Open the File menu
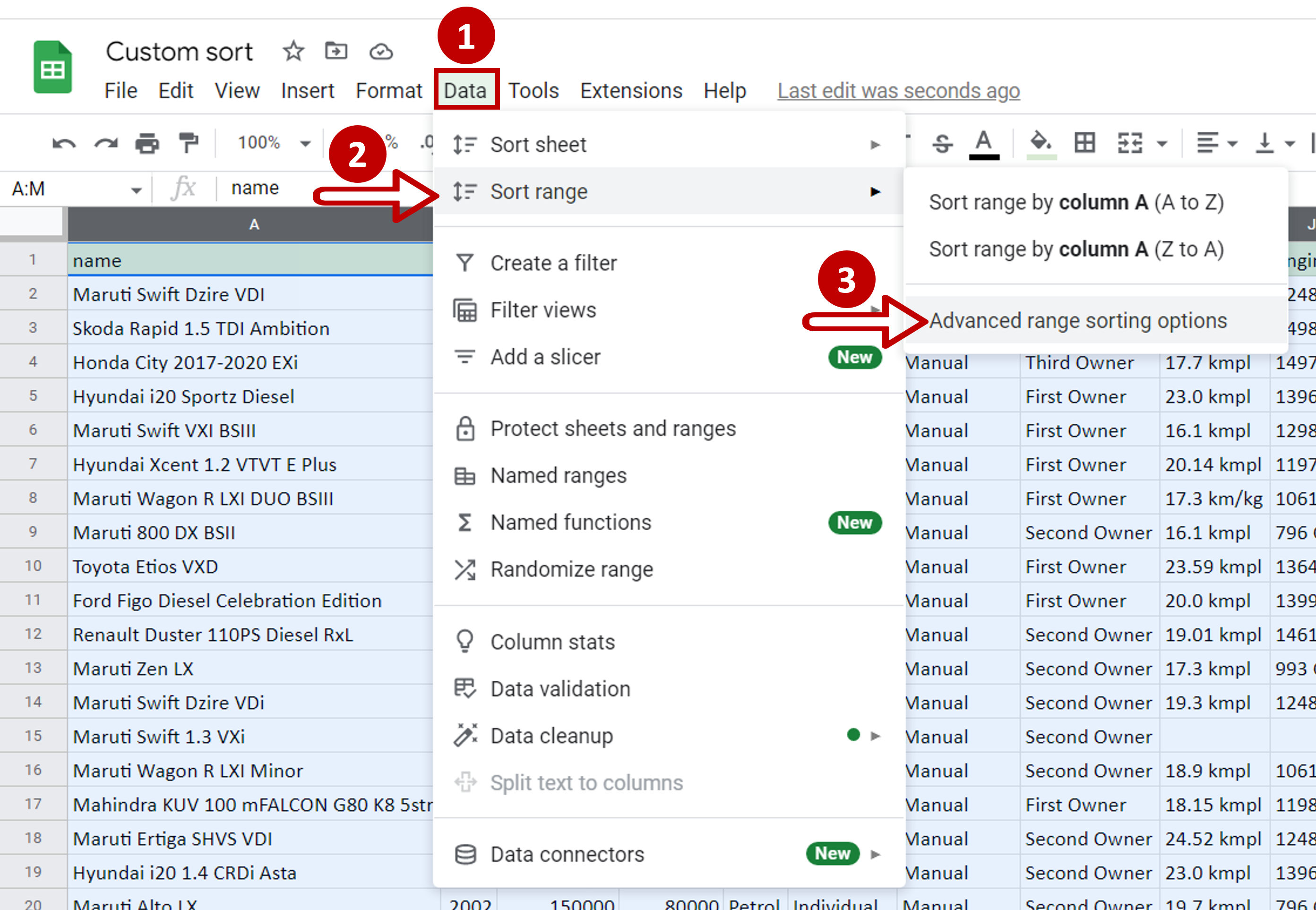The image size is (1316, 910). pos(121,91)
